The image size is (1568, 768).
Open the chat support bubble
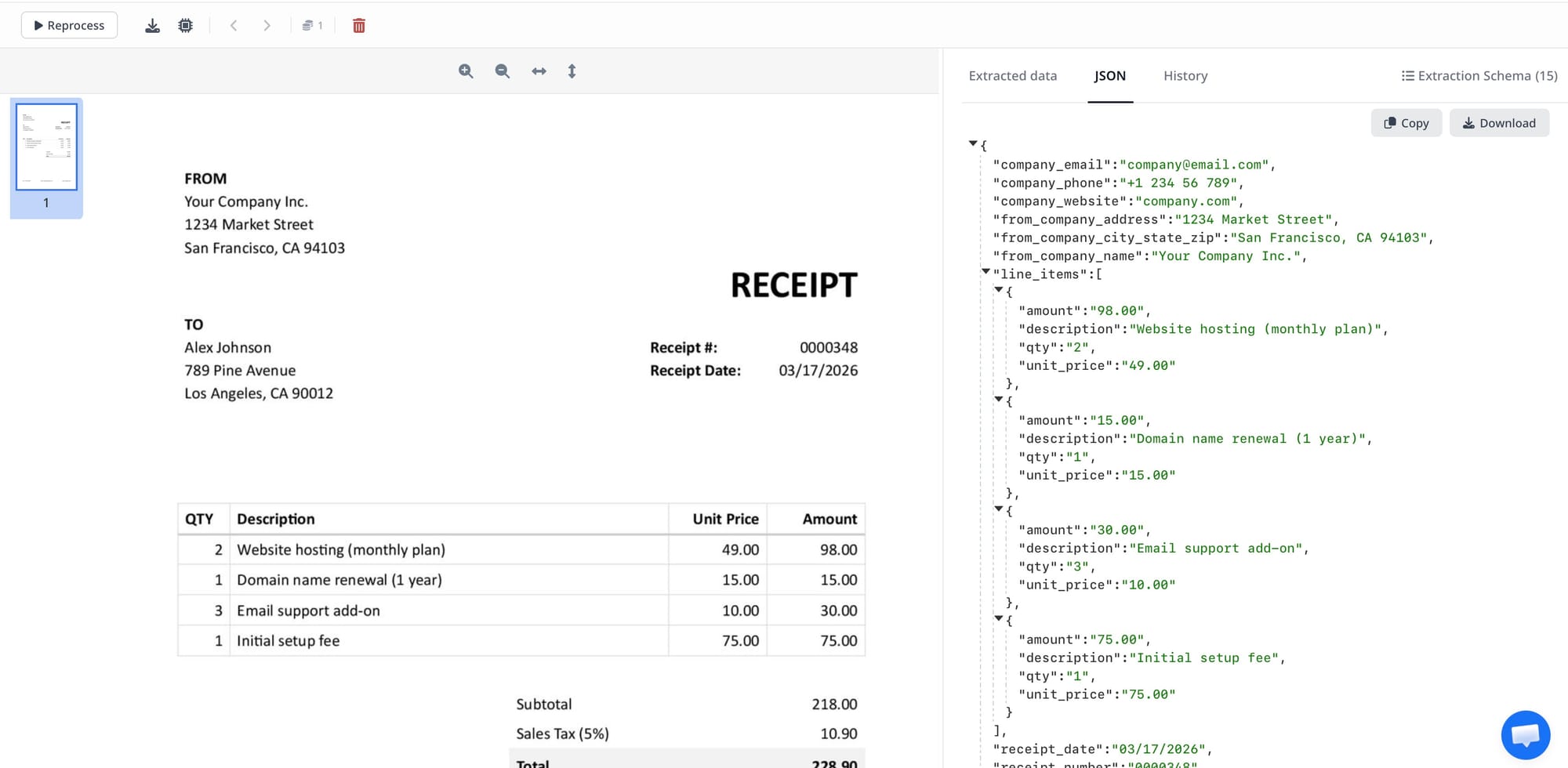pos(1525,734)
